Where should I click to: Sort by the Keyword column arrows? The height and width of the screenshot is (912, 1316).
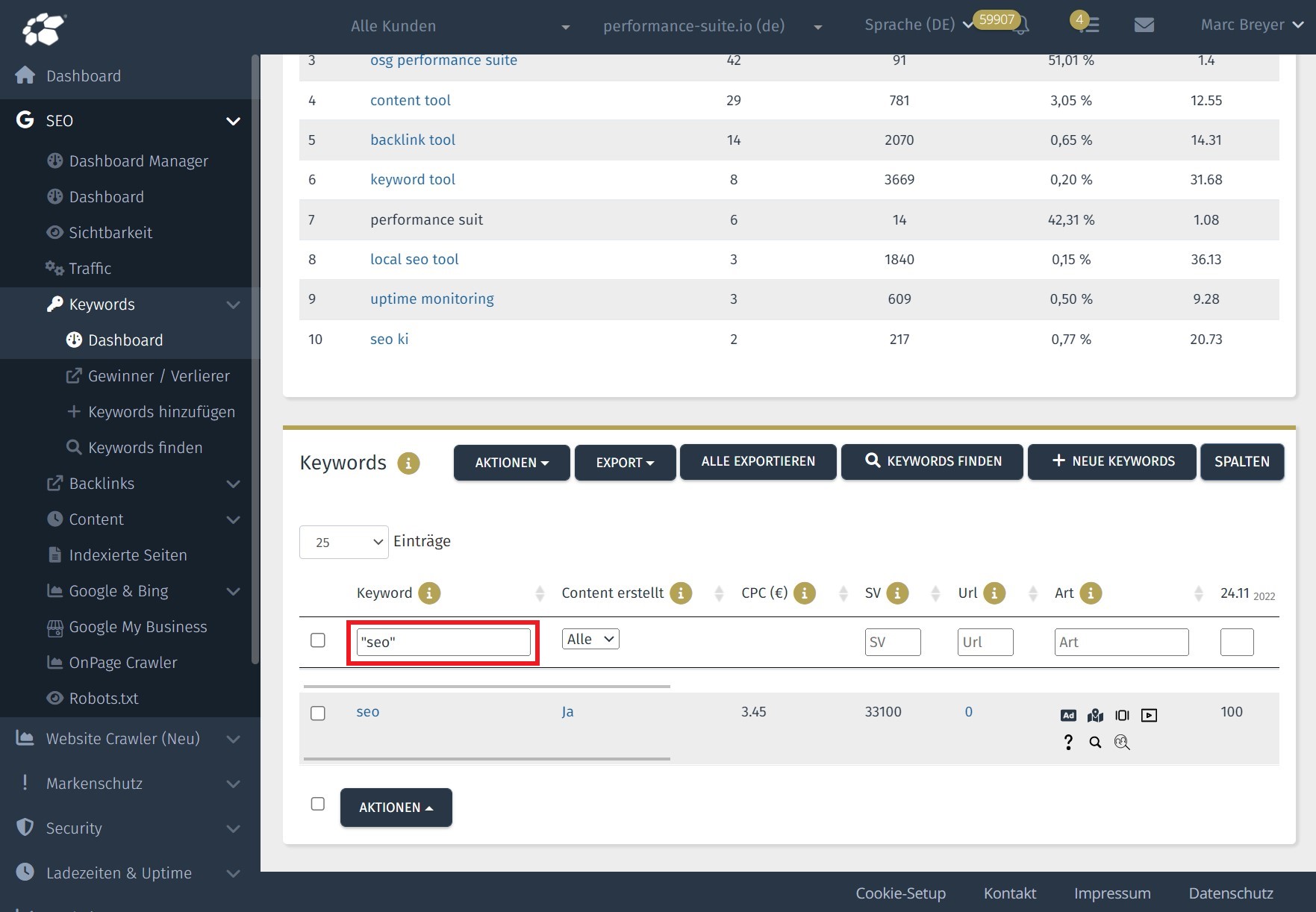tap(540, 594)
